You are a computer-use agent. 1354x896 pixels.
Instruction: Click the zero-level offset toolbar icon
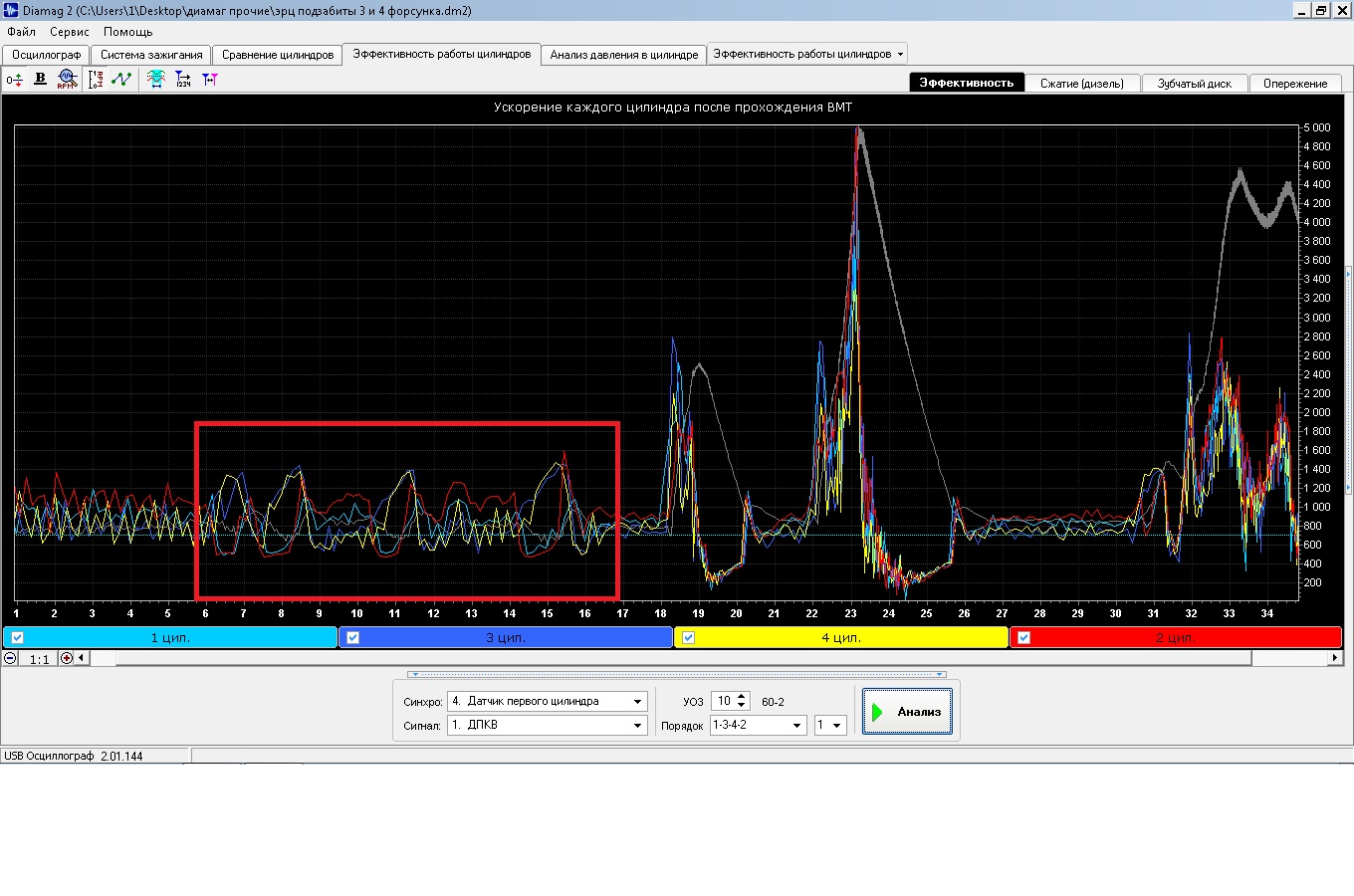(14, 79)
